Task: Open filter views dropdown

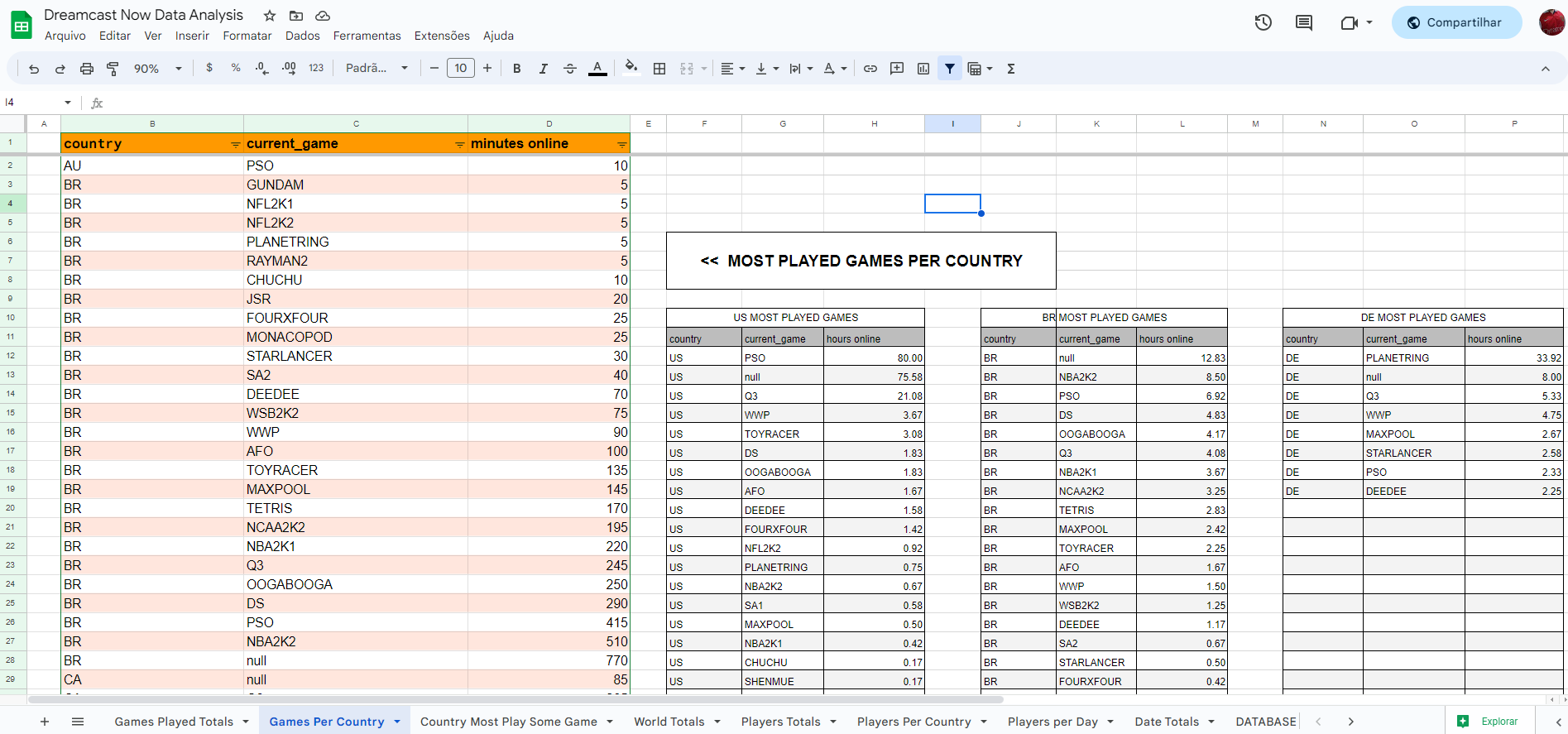Action: (x=980, y=69)
